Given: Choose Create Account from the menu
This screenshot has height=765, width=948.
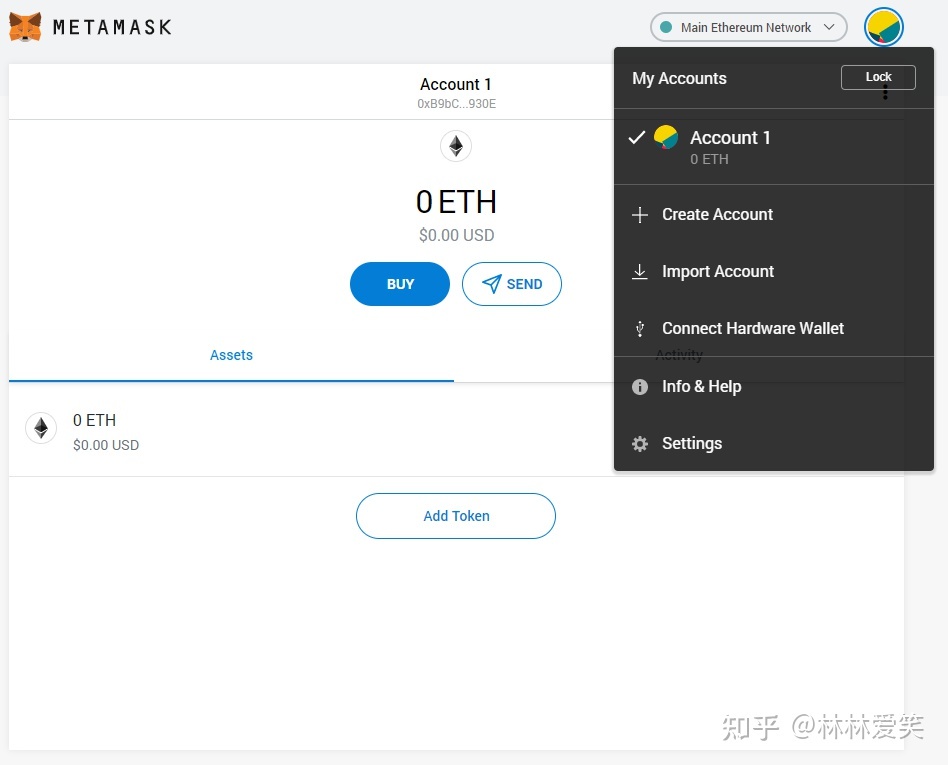Looking at the screenshot, I should pos(773,215).
